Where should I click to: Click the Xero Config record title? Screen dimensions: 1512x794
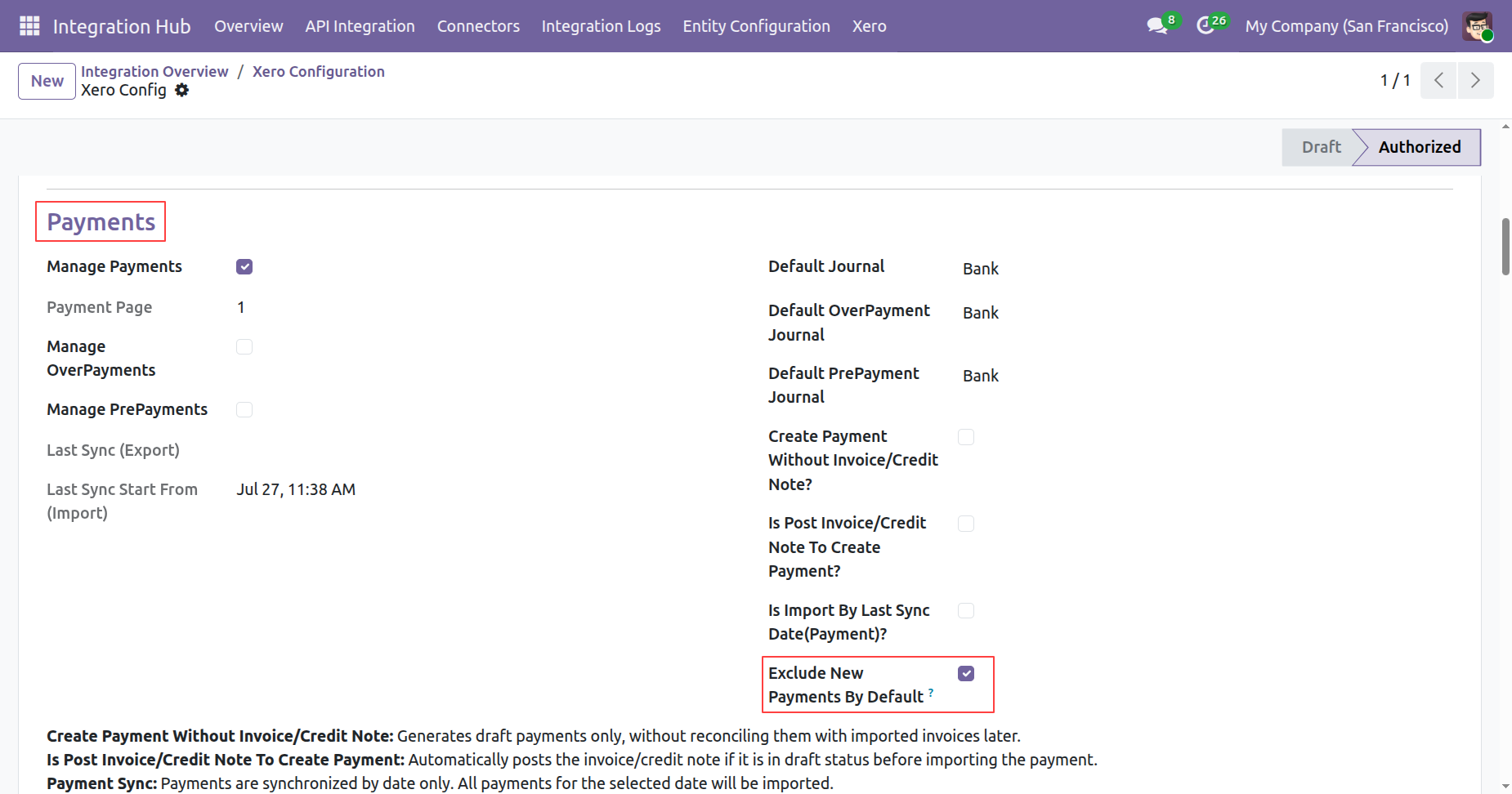point(123,90)
